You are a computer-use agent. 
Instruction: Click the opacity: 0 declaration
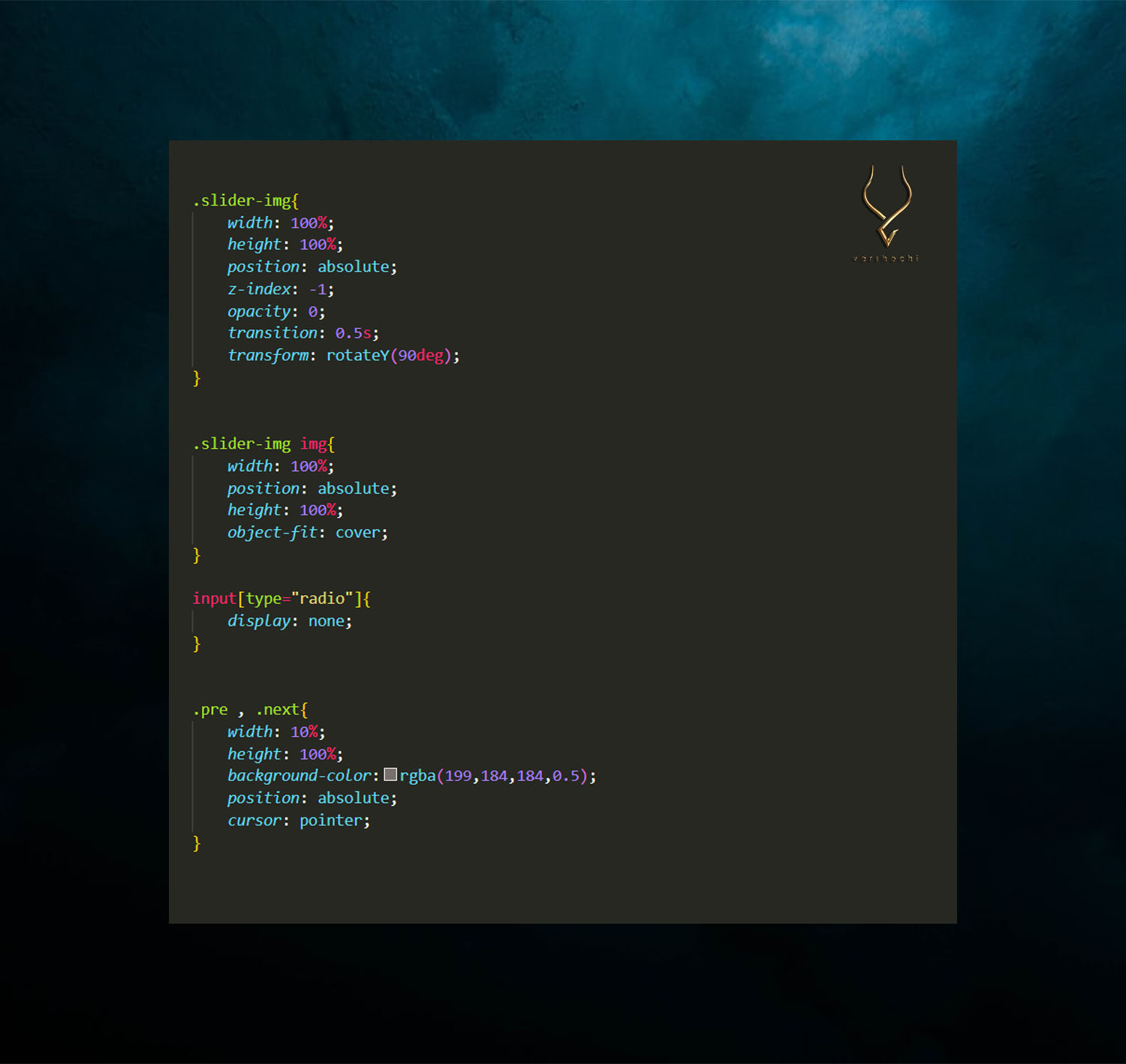pyautogui.click(x=275, y=311)
